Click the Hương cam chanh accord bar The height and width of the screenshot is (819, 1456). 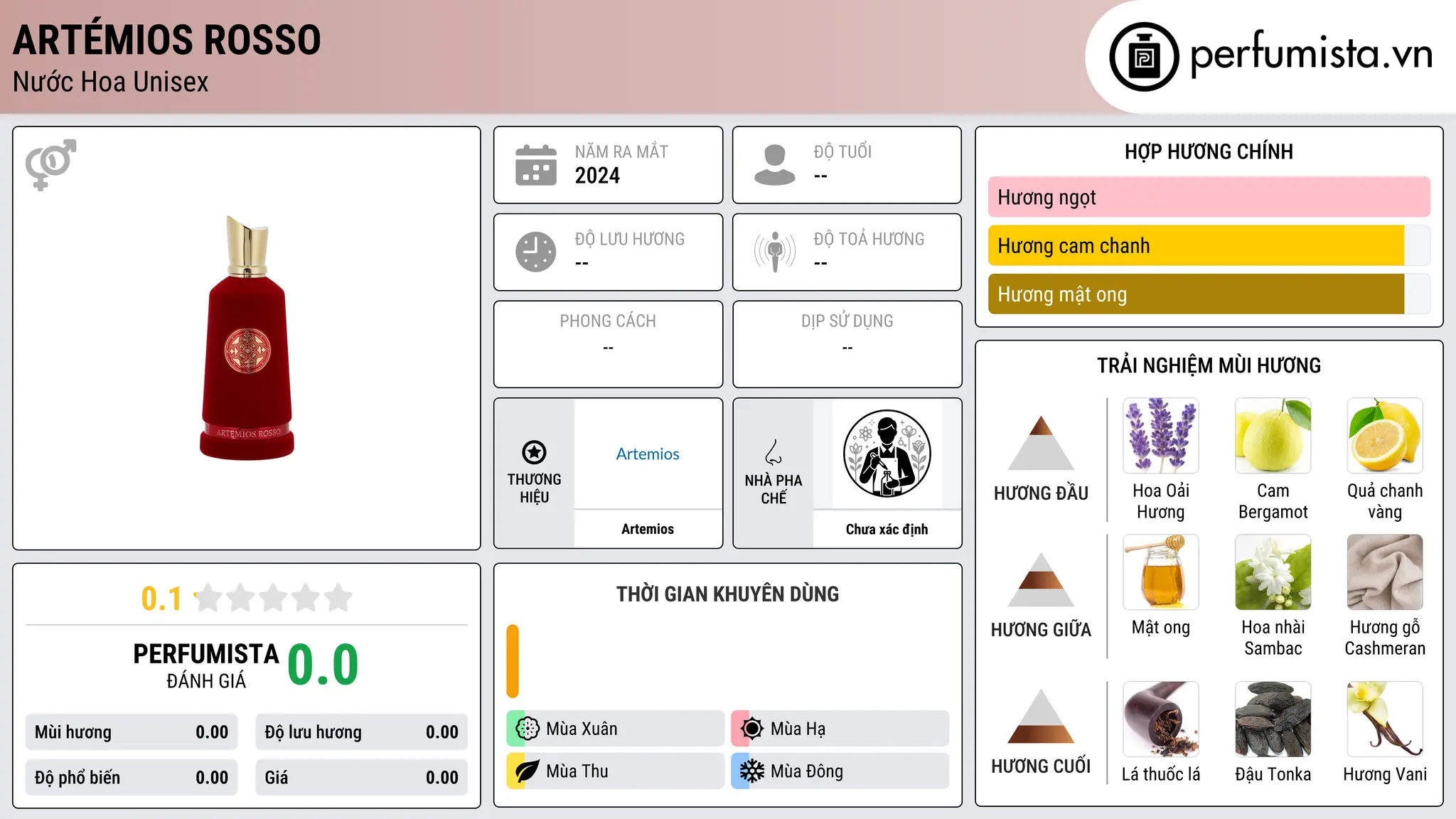[x=1209, y=245]
